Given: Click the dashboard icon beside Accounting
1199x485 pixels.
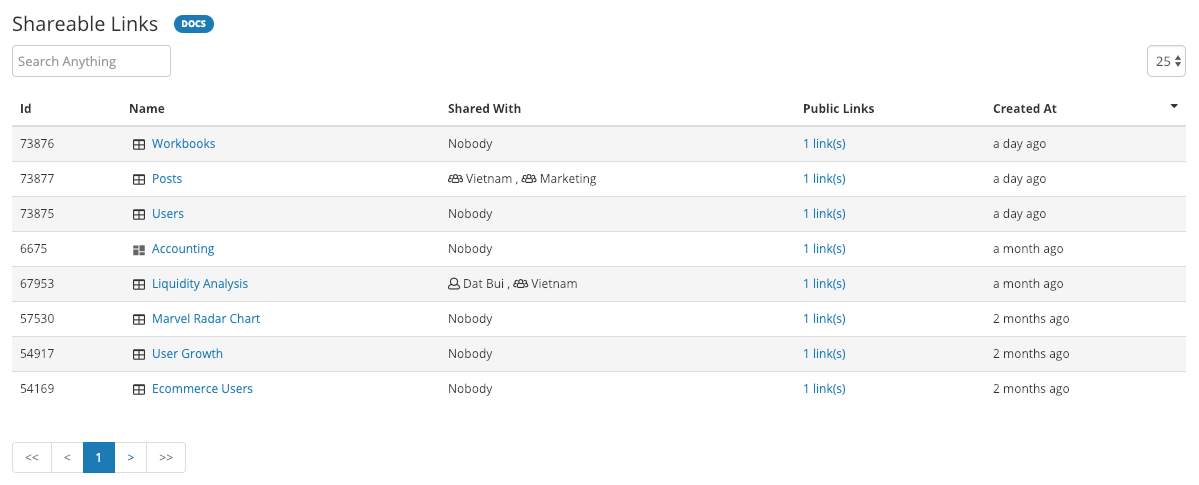Looking at the screenshot, I should pos(139,249).
